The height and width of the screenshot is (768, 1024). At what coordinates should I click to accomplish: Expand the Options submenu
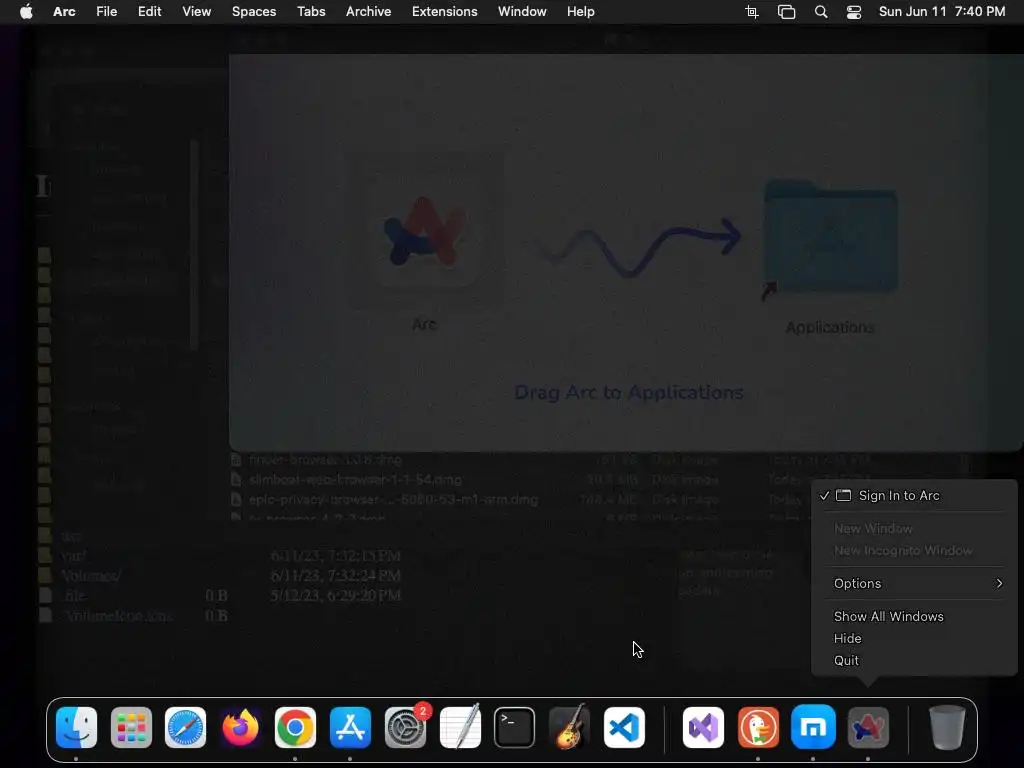(x=914, y=583)
